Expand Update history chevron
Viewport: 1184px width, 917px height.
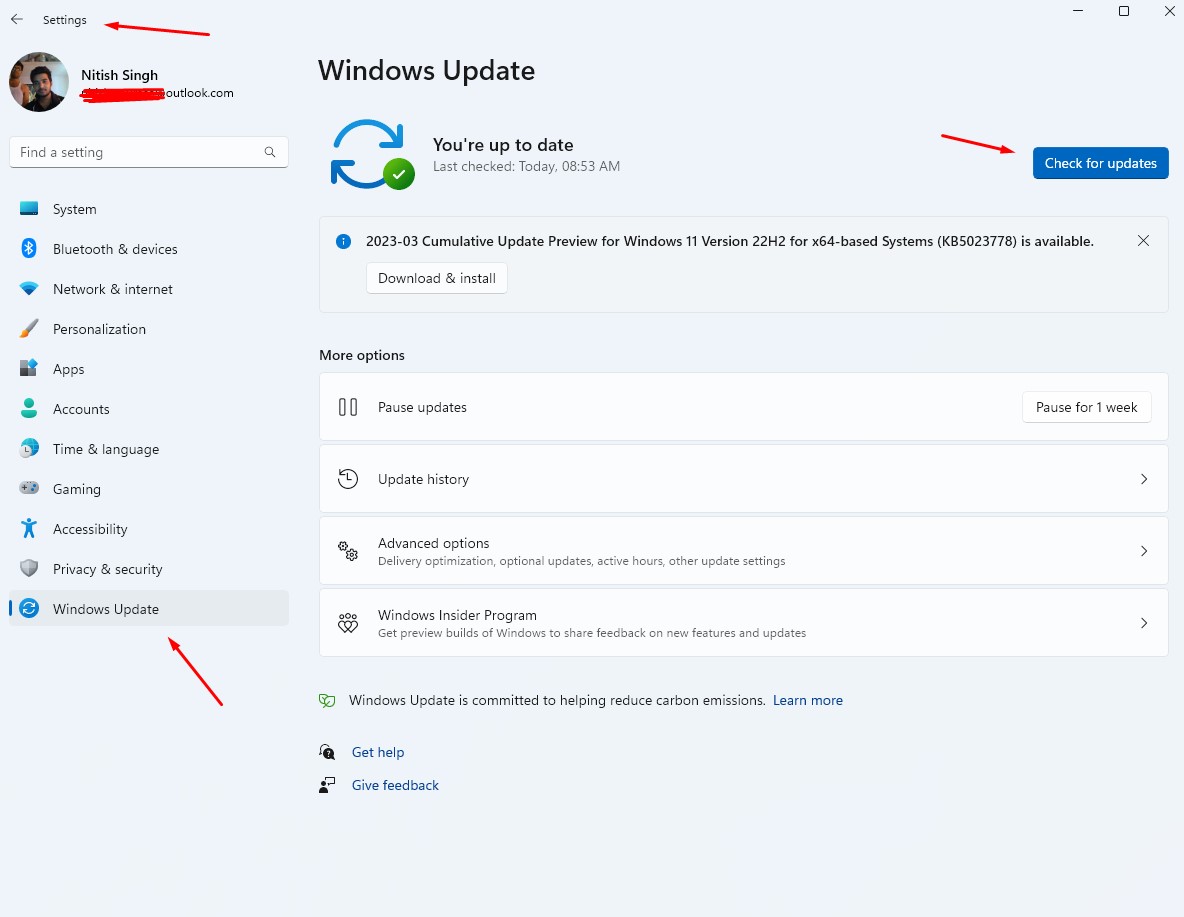[x=1144, y=479]
